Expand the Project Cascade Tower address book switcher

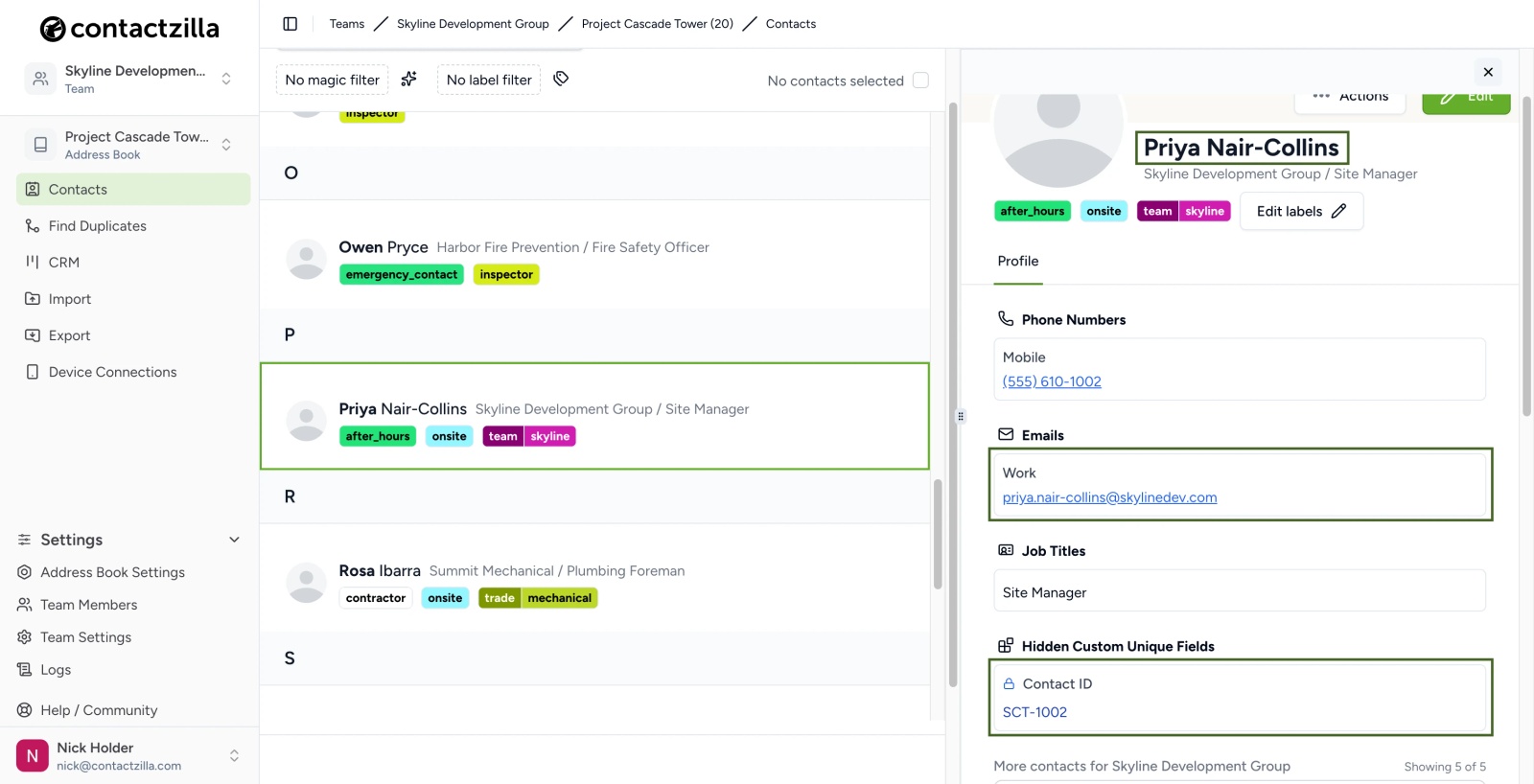pyautogui.click(x=226, y=145)
